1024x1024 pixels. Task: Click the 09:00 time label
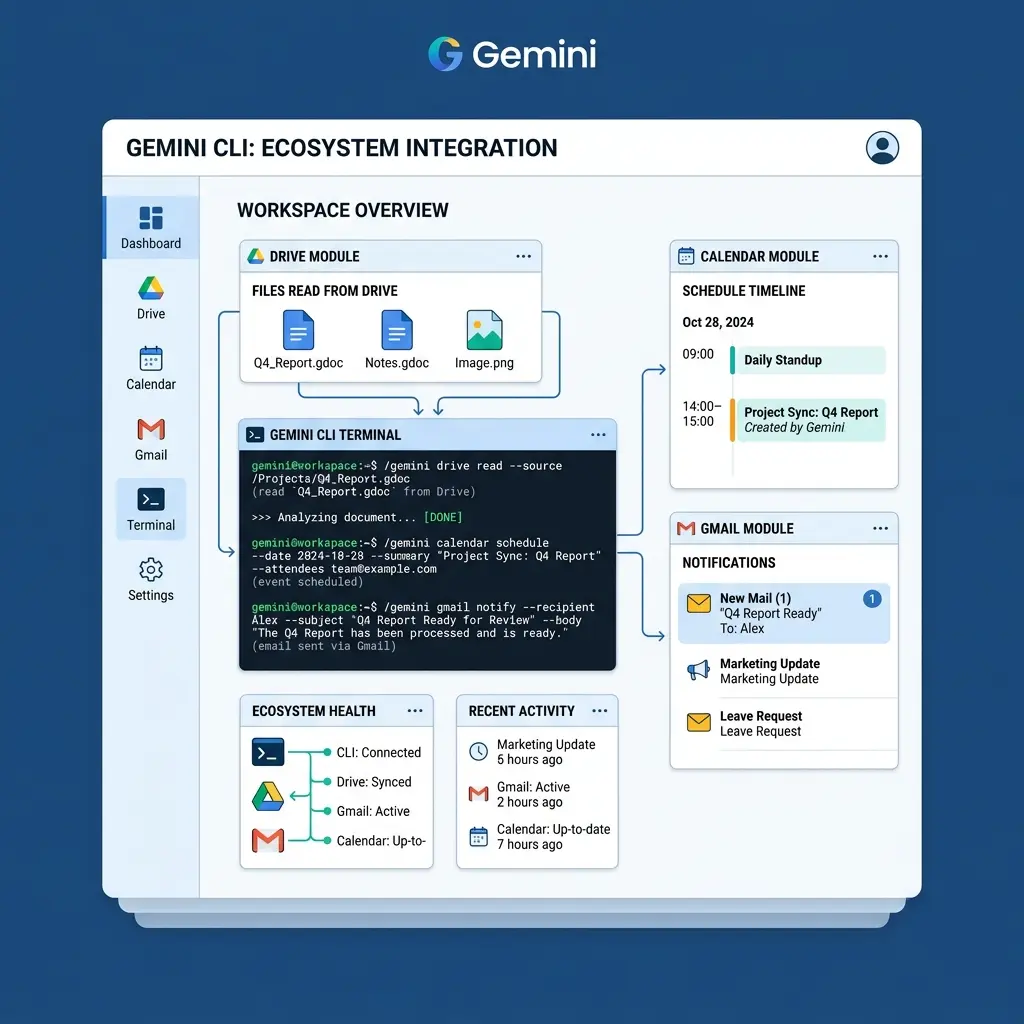click(x=697, y=354)
